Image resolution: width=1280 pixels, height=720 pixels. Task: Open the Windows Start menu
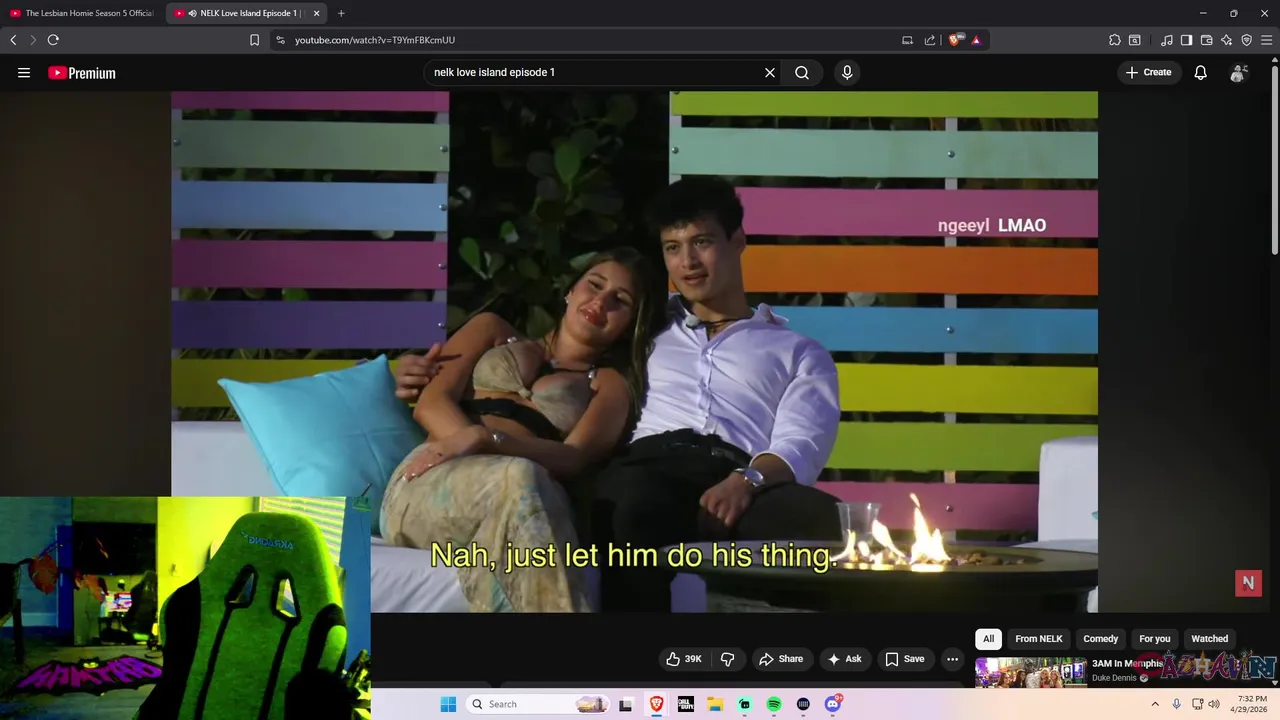click(448, 704)
